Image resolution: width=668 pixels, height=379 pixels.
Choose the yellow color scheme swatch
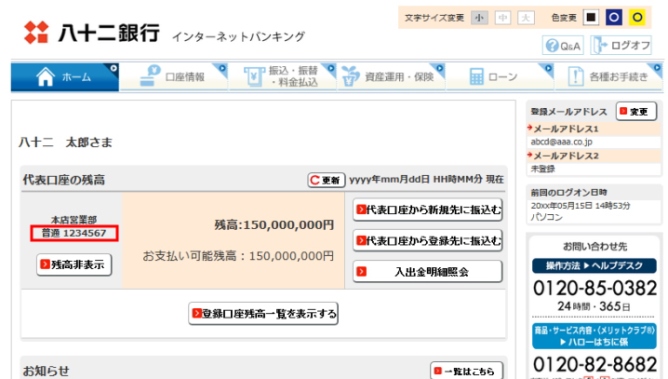tap(637, 17)
